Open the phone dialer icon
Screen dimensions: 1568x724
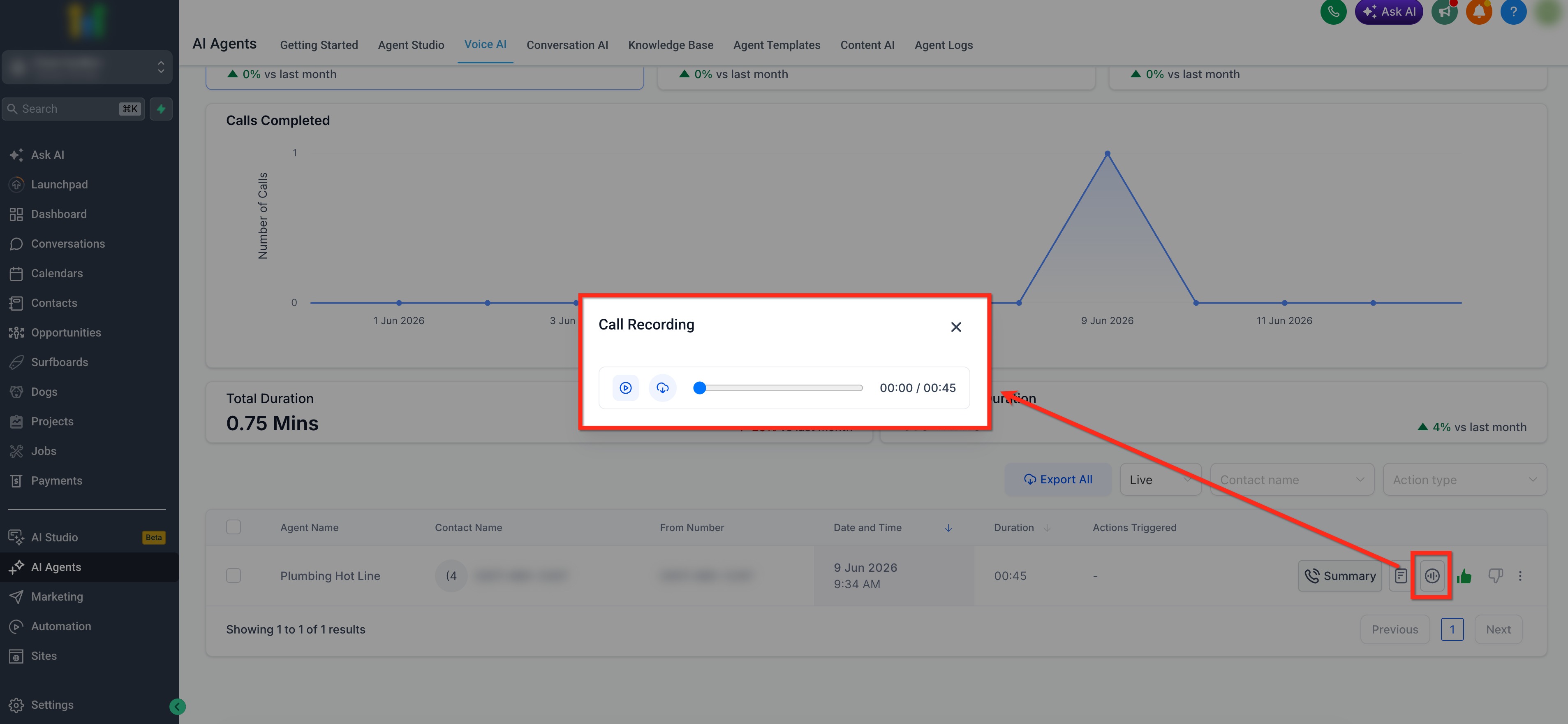pyautogui.click(x=1333, y=12)
